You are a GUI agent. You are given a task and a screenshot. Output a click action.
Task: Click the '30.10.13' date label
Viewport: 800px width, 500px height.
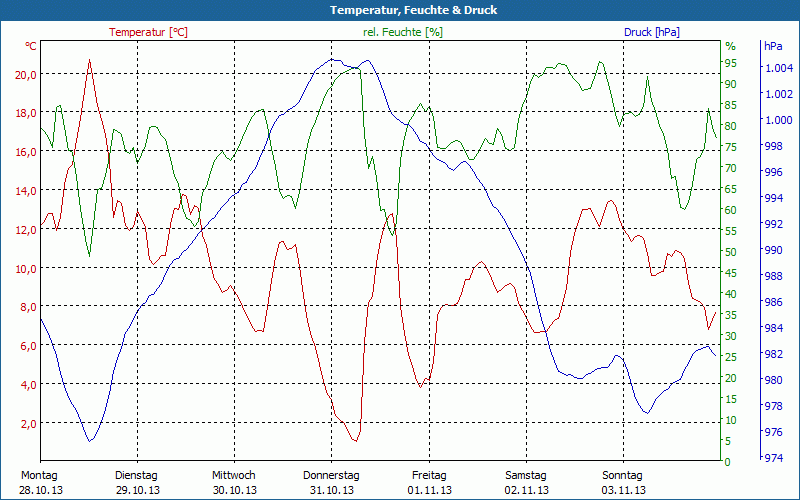pyautogui.click(x=235, y=490)
